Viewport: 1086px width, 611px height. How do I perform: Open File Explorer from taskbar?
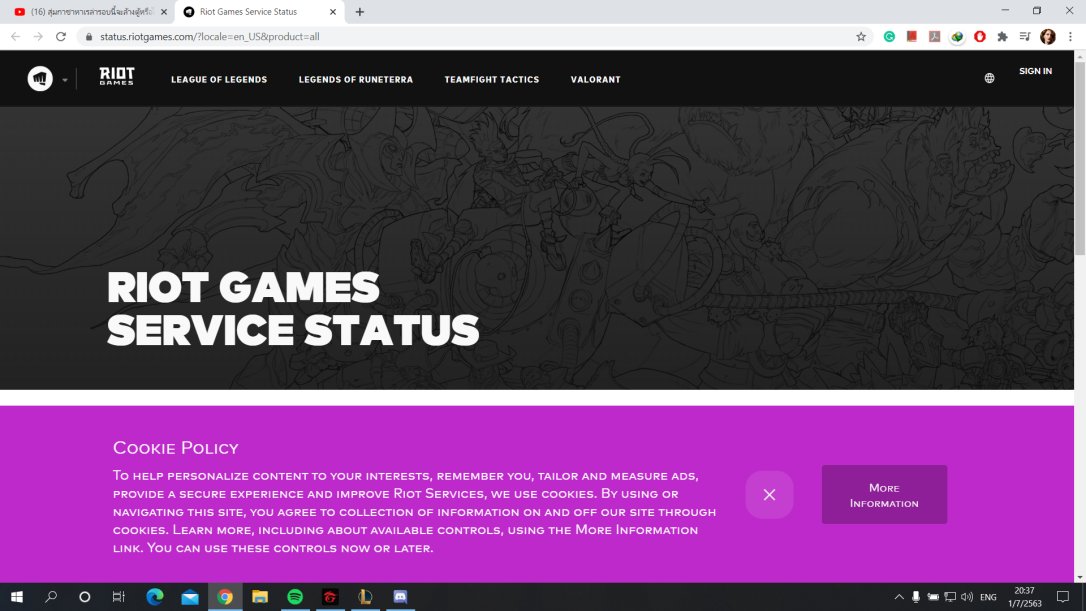pyautogui.click(x=260, y=596)
